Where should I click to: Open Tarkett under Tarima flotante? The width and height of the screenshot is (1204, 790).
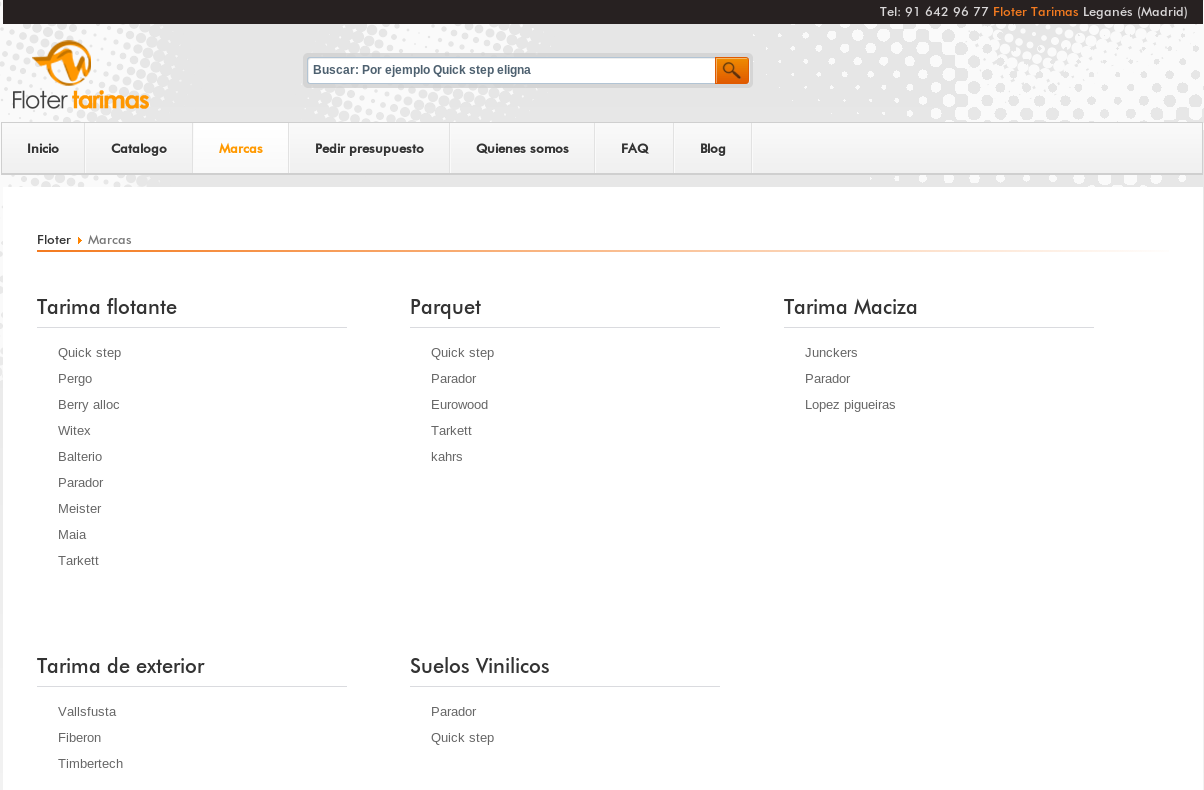[x=78, y=561]
